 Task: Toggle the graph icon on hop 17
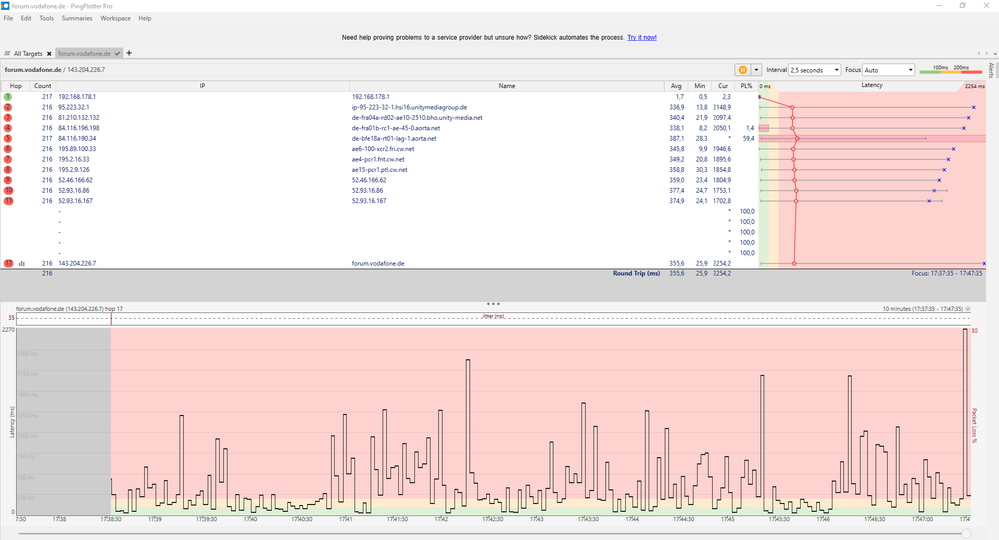point(21,263)
